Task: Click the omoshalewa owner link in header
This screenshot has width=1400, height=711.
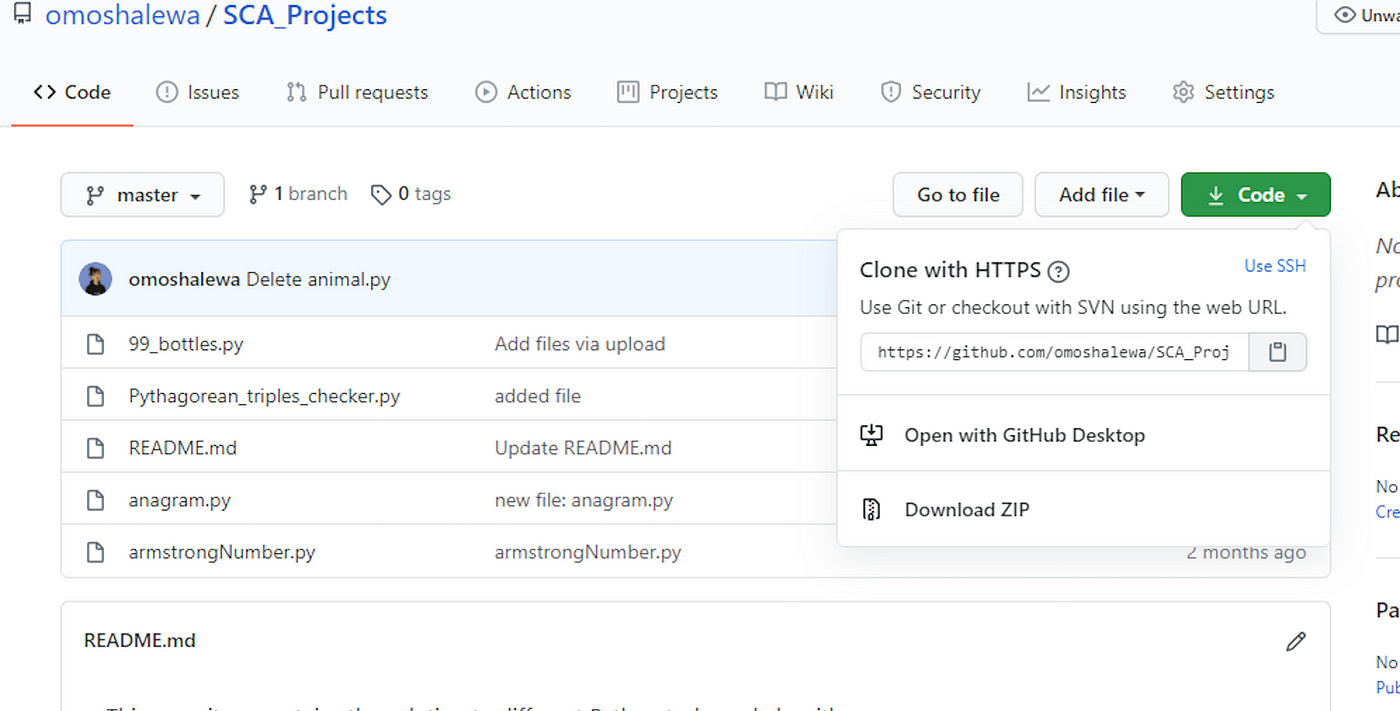Action: click(x=123, y=15)
